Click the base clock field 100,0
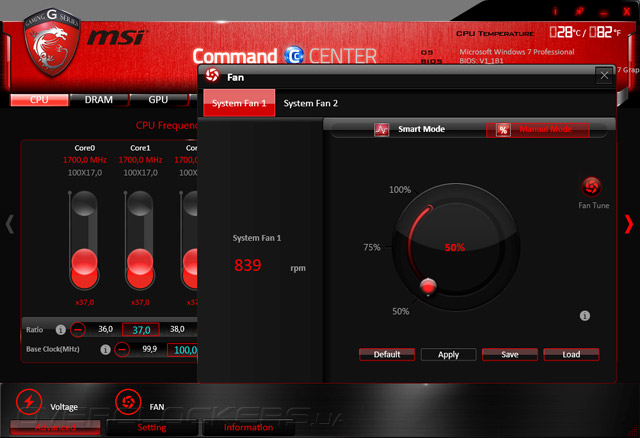The image size is (640, 438). [x=183, y=350]
